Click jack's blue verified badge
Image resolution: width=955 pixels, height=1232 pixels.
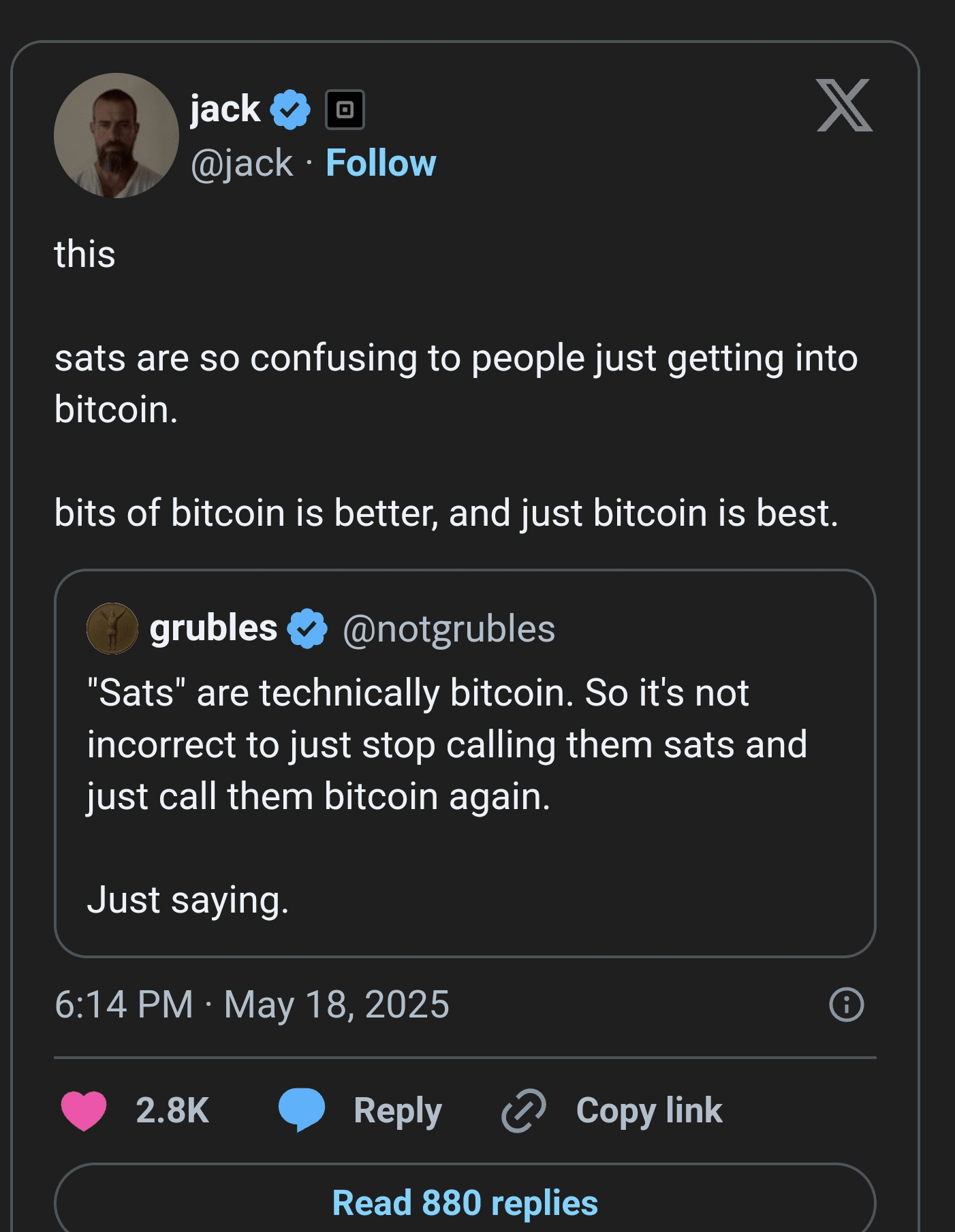click(x=290, y=110)
